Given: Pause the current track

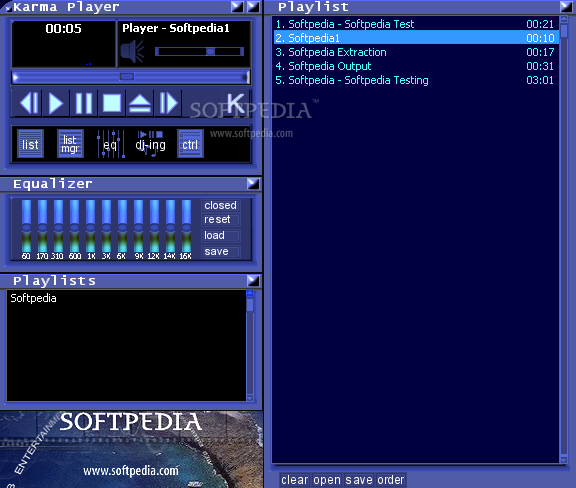Looking at the screenshot, I should coord(84,103).
